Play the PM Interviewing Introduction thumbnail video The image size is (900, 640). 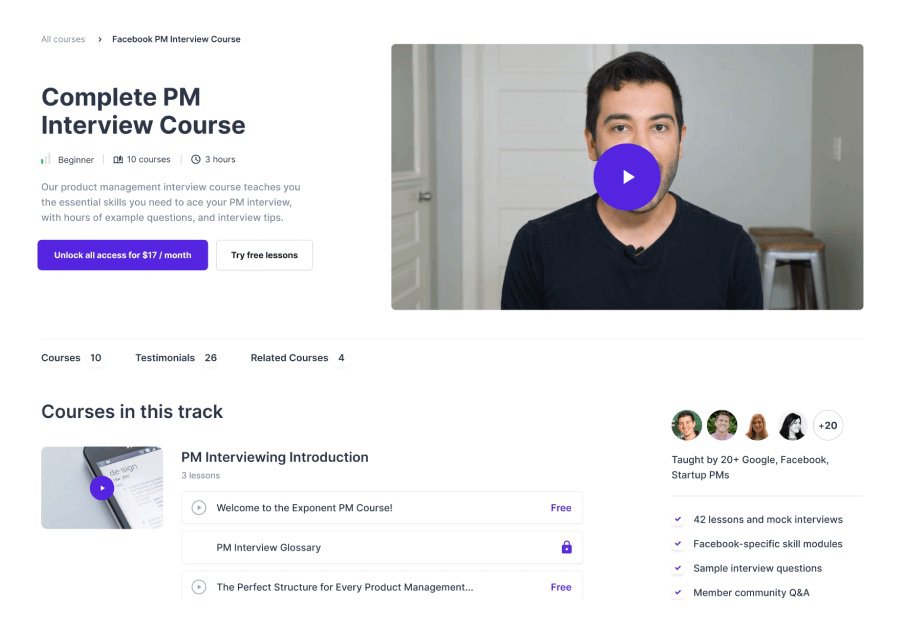(x=102, y=488)
